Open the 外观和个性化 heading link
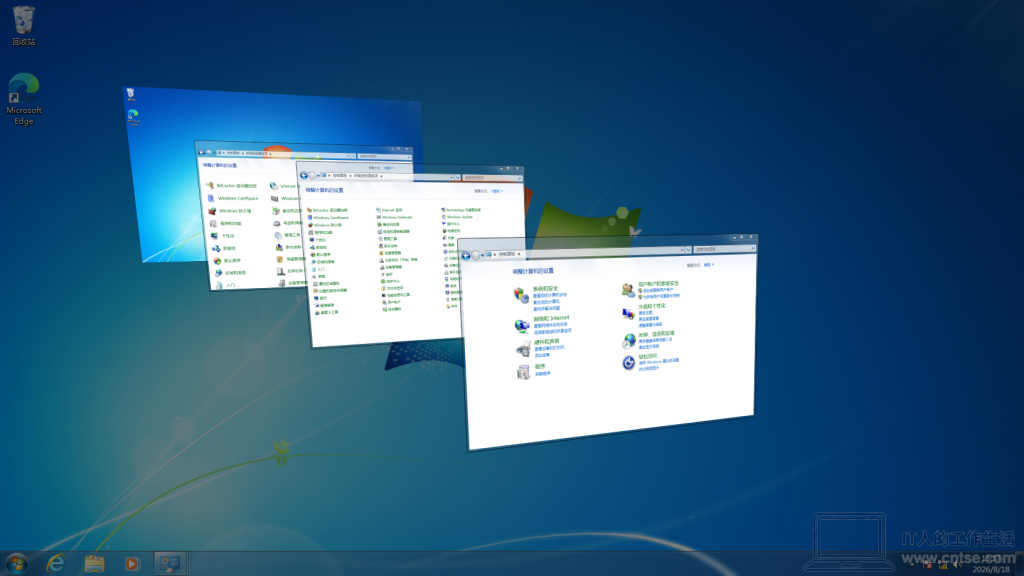Viewport: 1024px width, 576px height. [x=652, y=306]
